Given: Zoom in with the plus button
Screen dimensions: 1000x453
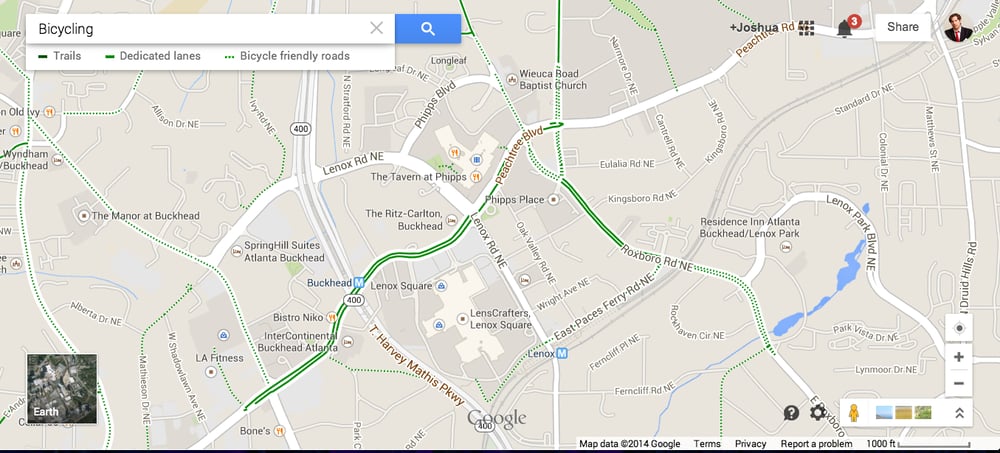Looking at the screenshot, I should click(x=959, y=357).
